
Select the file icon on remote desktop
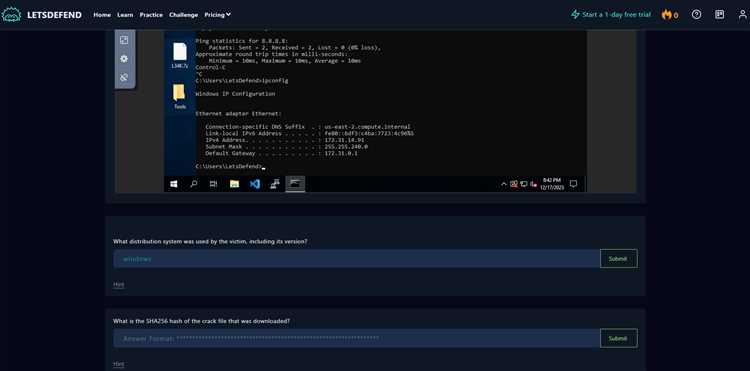tap(180, 55)
